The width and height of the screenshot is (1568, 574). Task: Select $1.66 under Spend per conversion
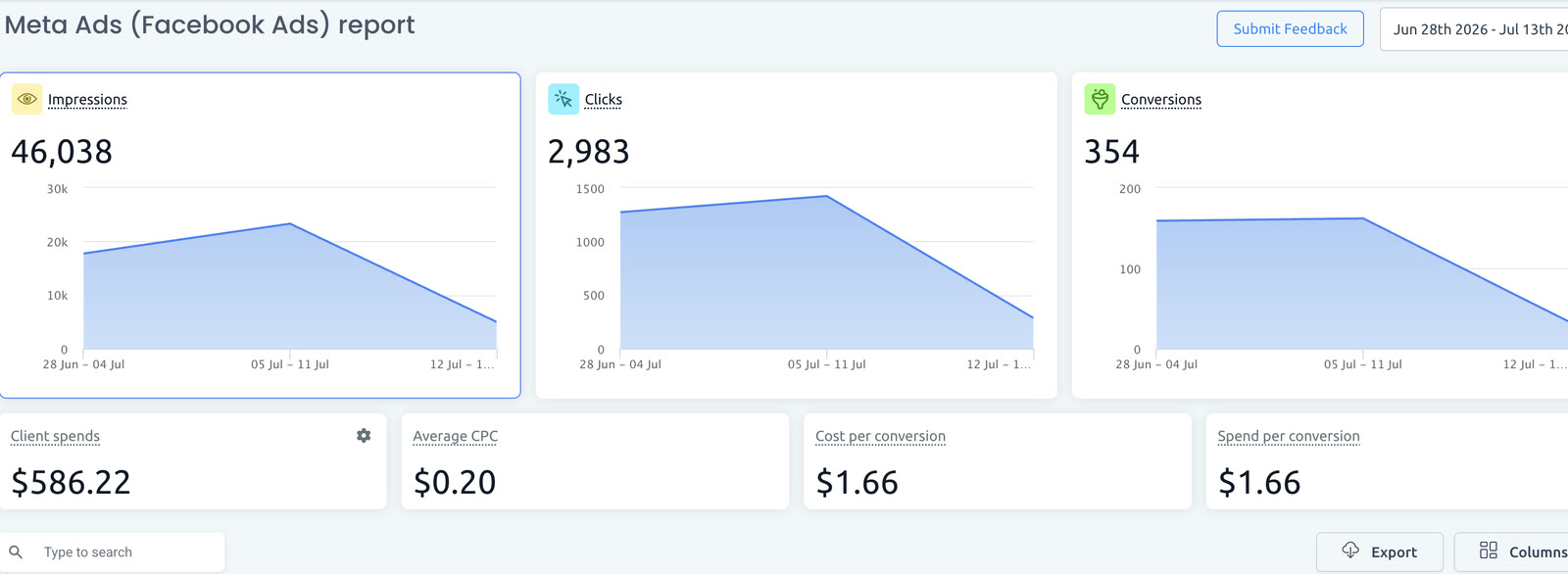(1259, 482)
